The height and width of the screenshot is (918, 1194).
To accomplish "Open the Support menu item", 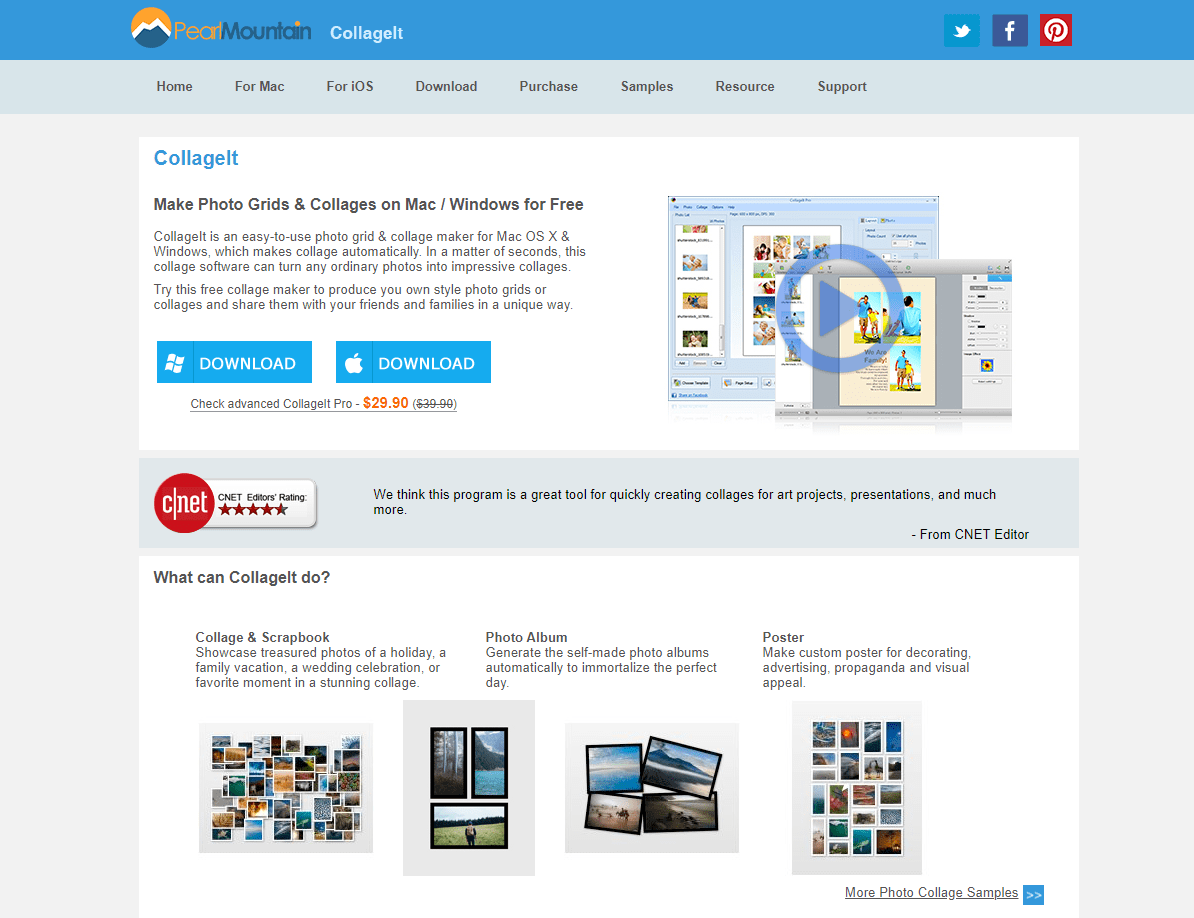I will pyautogui.click(x=842, y=87).
